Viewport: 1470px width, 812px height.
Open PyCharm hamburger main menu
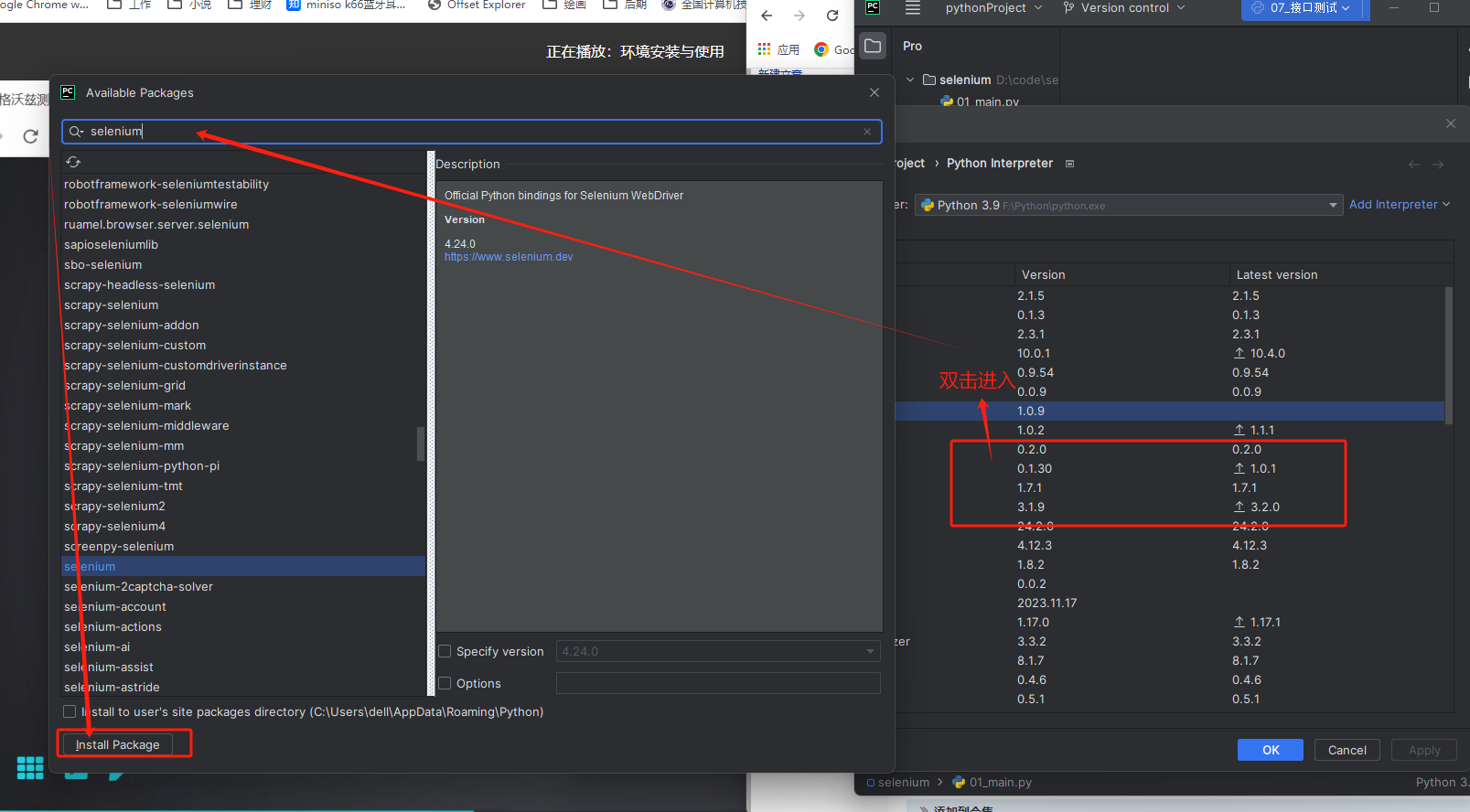tap(913, 7)
